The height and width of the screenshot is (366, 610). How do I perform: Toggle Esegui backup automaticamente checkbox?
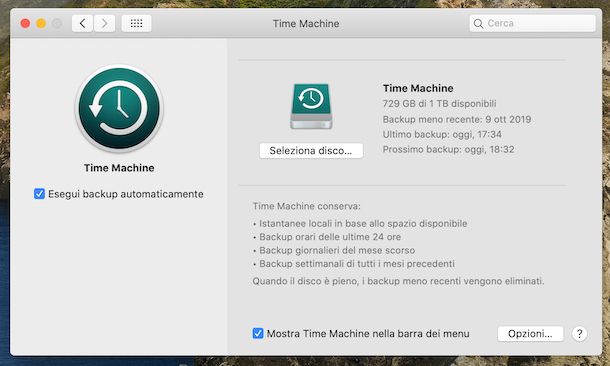point(39,194)
